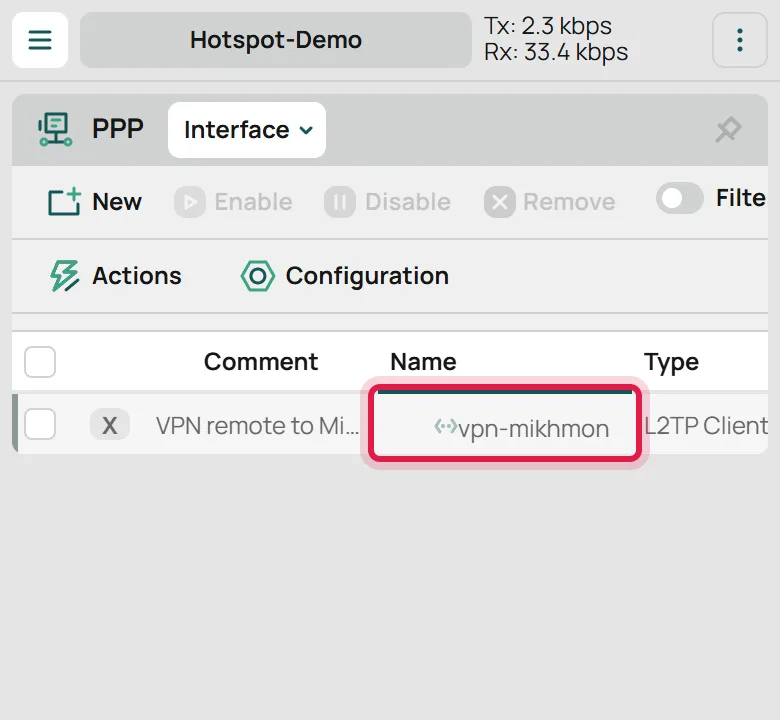Expand the Interface dropdown

pyautogui.click(x=247, y=130)
